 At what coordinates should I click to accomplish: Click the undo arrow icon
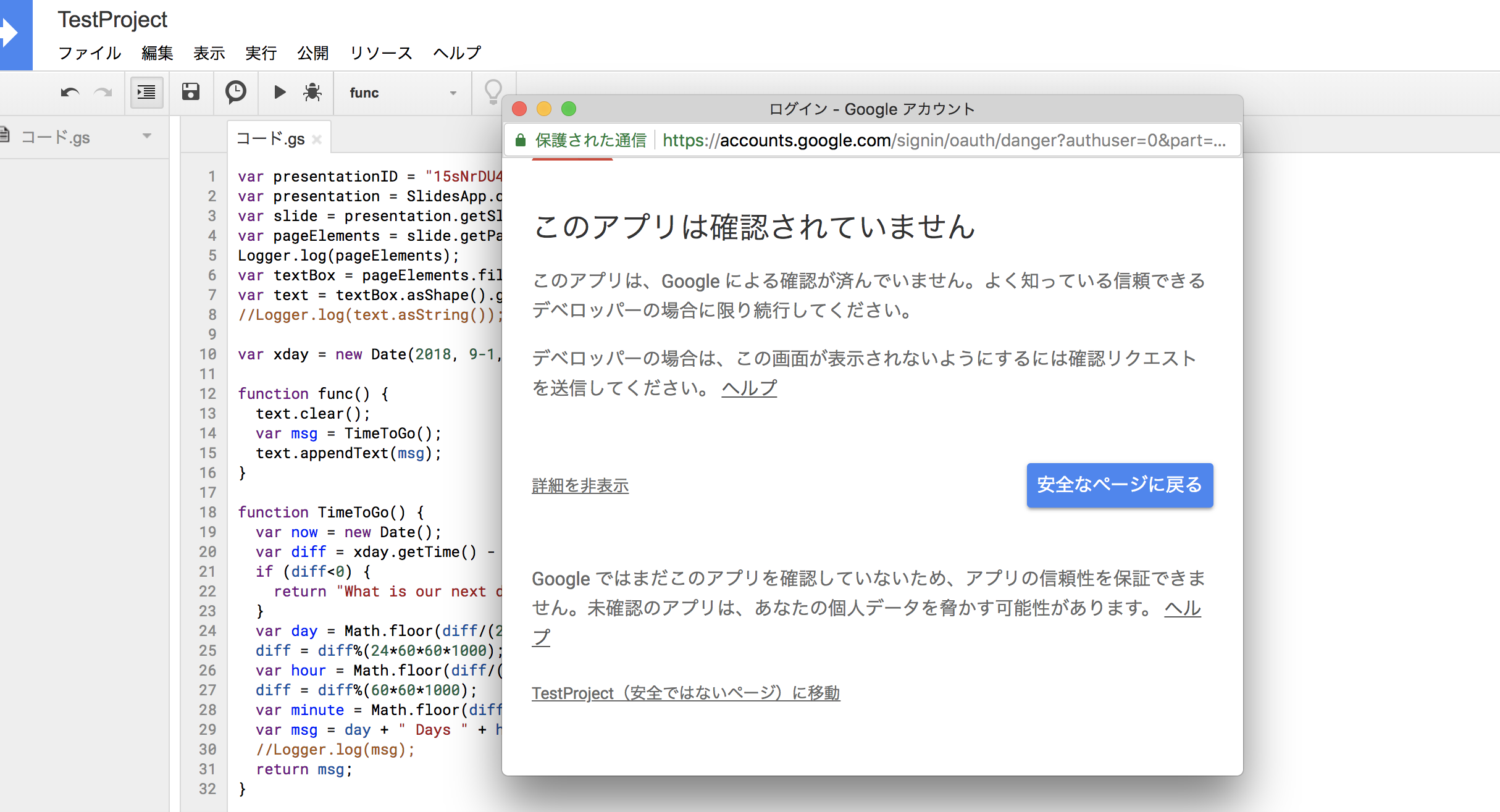(70, 93)
